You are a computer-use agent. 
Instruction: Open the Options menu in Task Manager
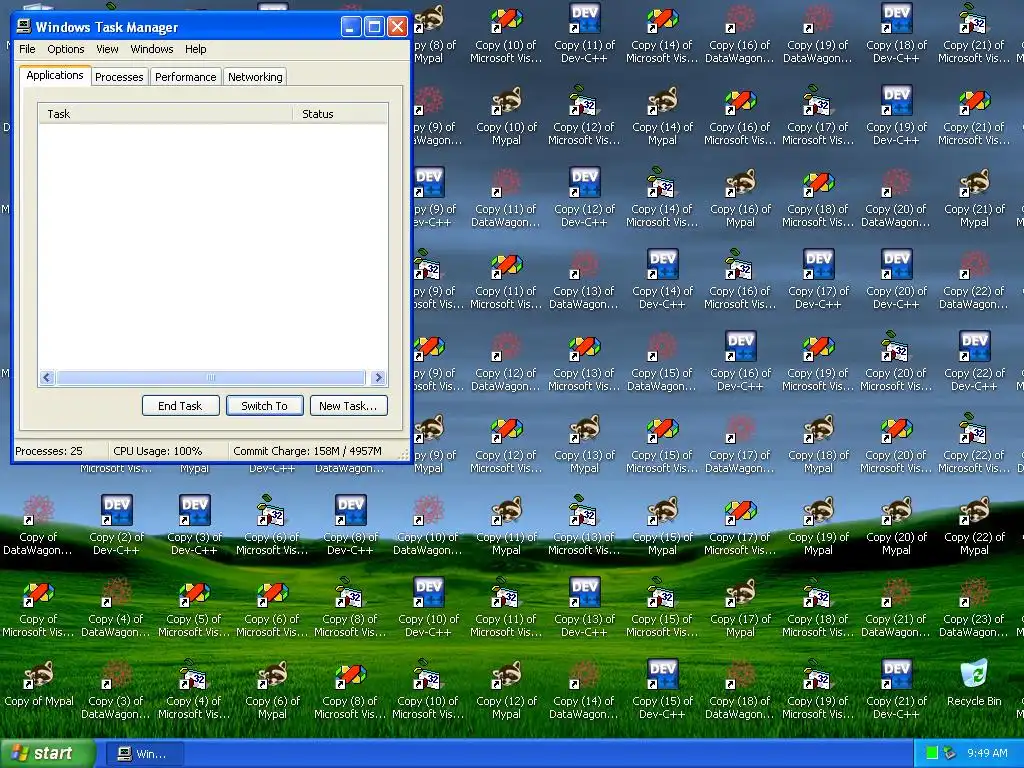pos(65,49)
